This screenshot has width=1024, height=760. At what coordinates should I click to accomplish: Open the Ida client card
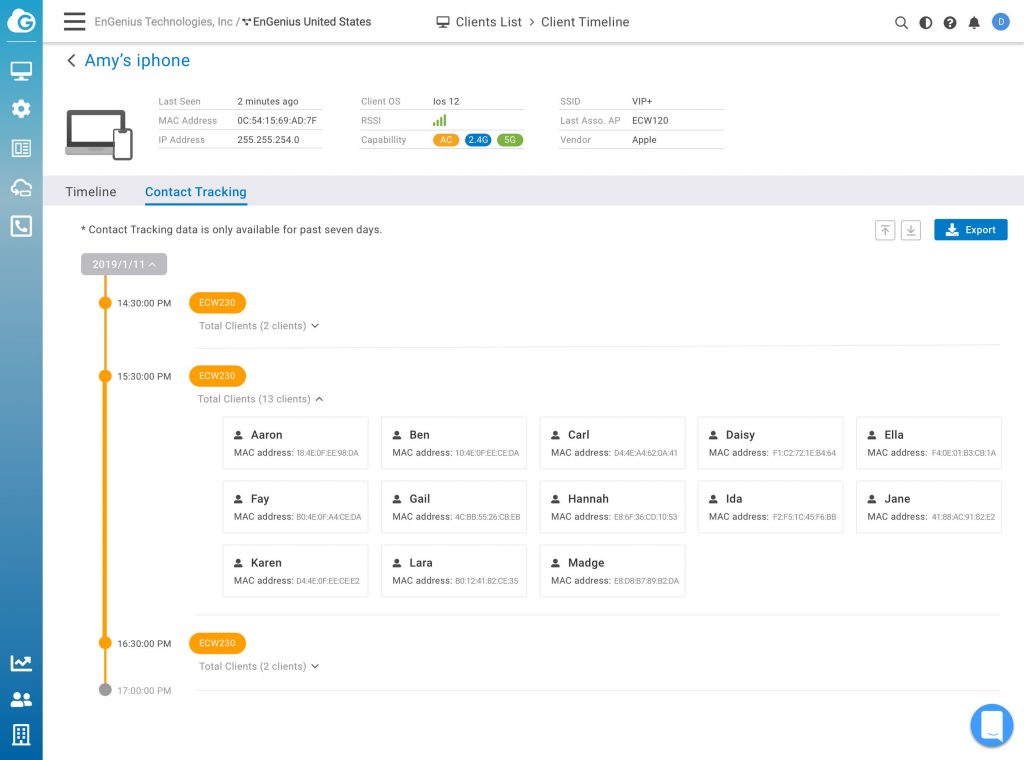click(771, 507)
